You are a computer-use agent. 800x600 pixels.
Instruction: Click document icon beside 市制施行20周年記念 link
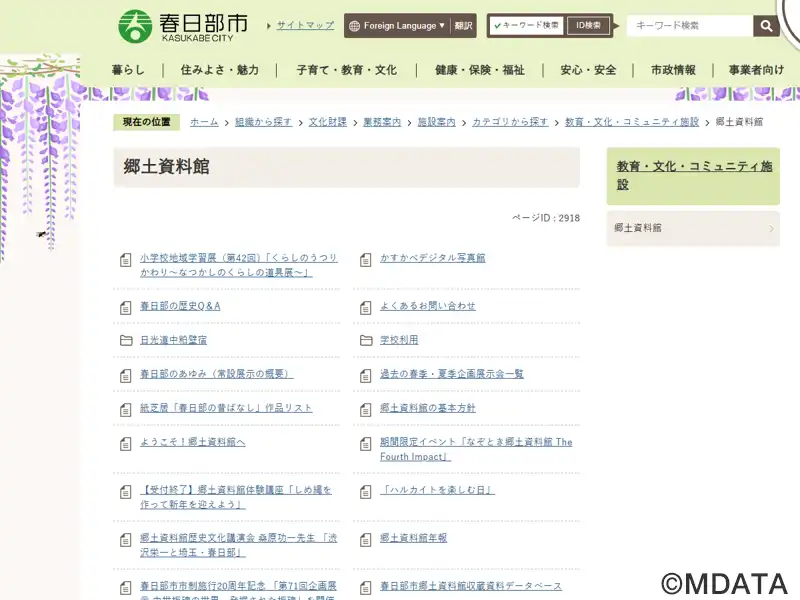point(126,588)
